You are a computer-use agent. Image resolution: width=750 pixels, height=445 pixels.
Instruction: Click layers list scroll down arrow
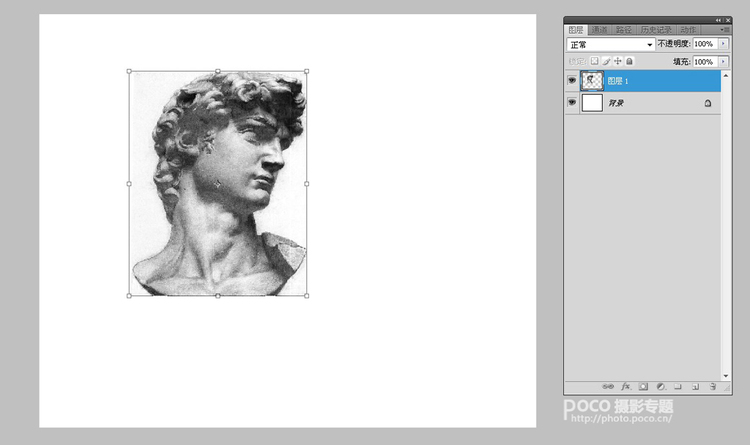tap(726, 376)
